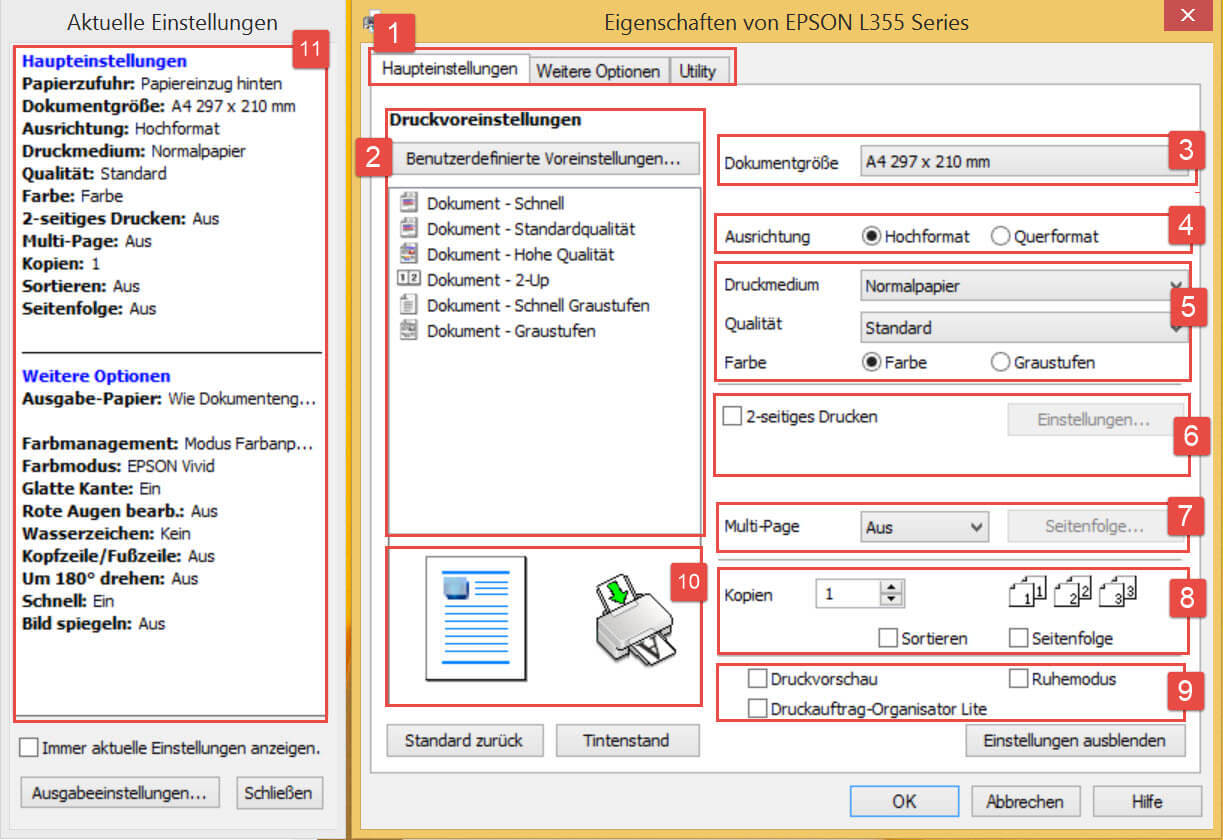Click the Dokument - Schnell preset icon
The height and width of the screenshot is (840, 1223).
[x=407, y=203]
